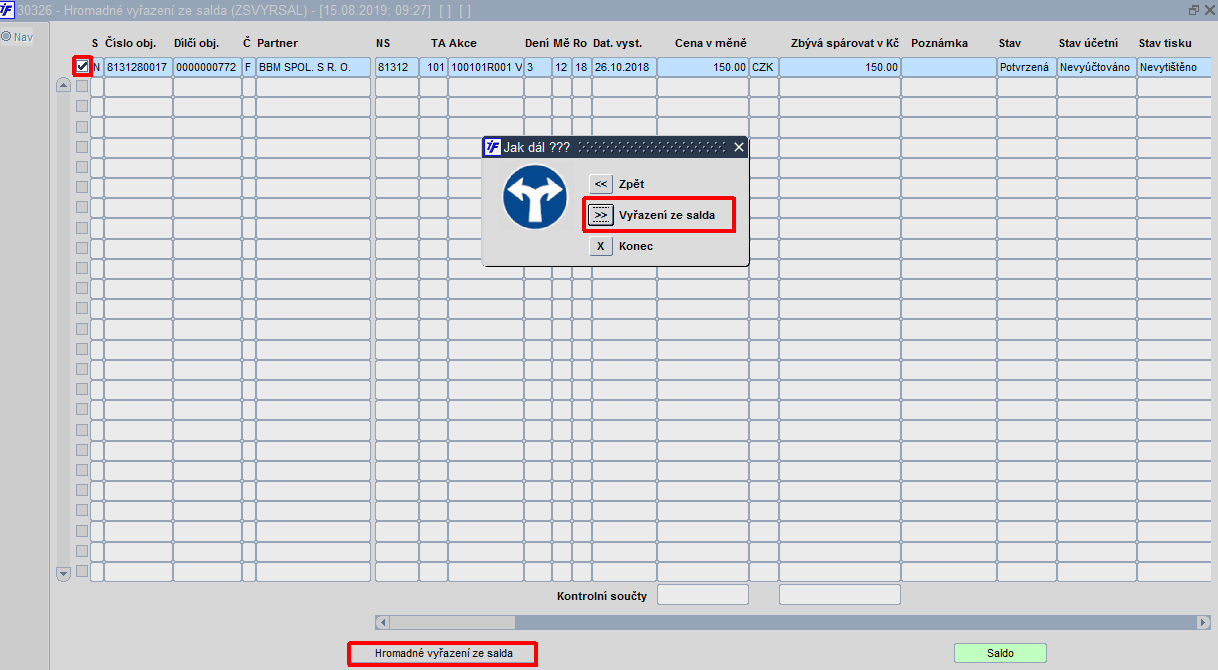Click the X Konec button in dialog
This screenshot has width=1218, height=670.
[x=601, y=246]
